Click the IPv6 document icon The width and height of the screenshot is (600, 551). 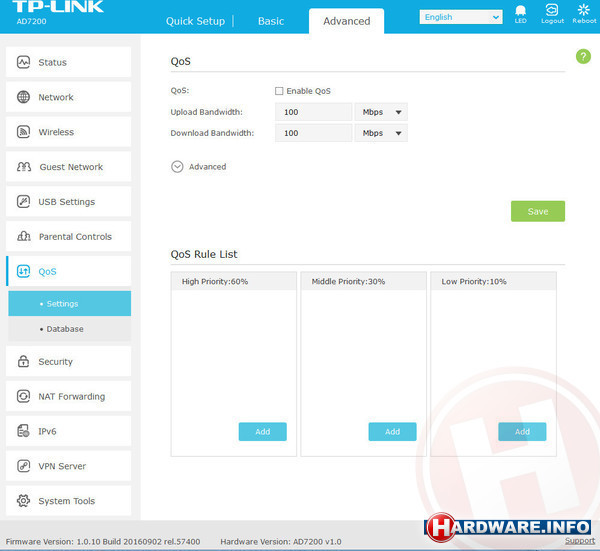coord(23,431)
